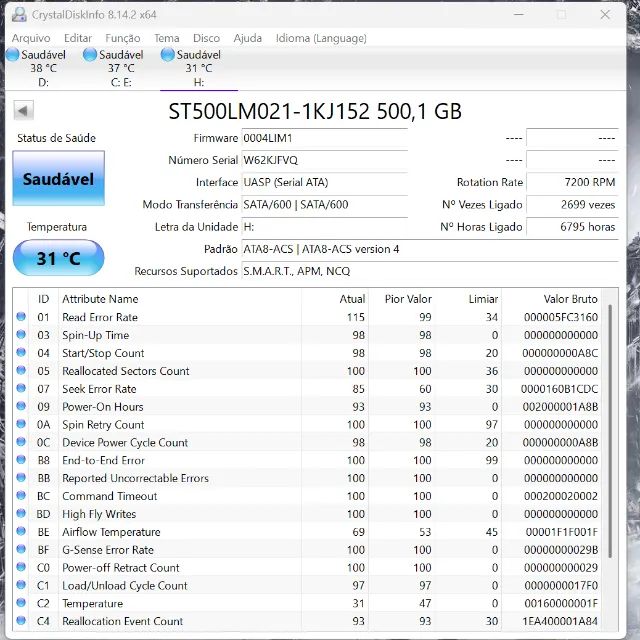
Task: Select the Load/Unload Cycle Count attribute name
Action: [124, 586]
